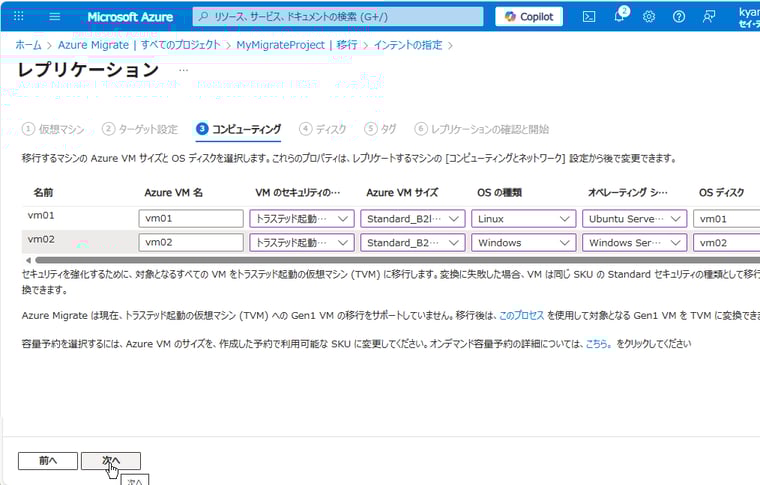Image resolution: width=760 pixels, height=485 pixels.
Task: Go to MyMigrateProject | 移行 breadcrumb
Action: click(297, 45)
